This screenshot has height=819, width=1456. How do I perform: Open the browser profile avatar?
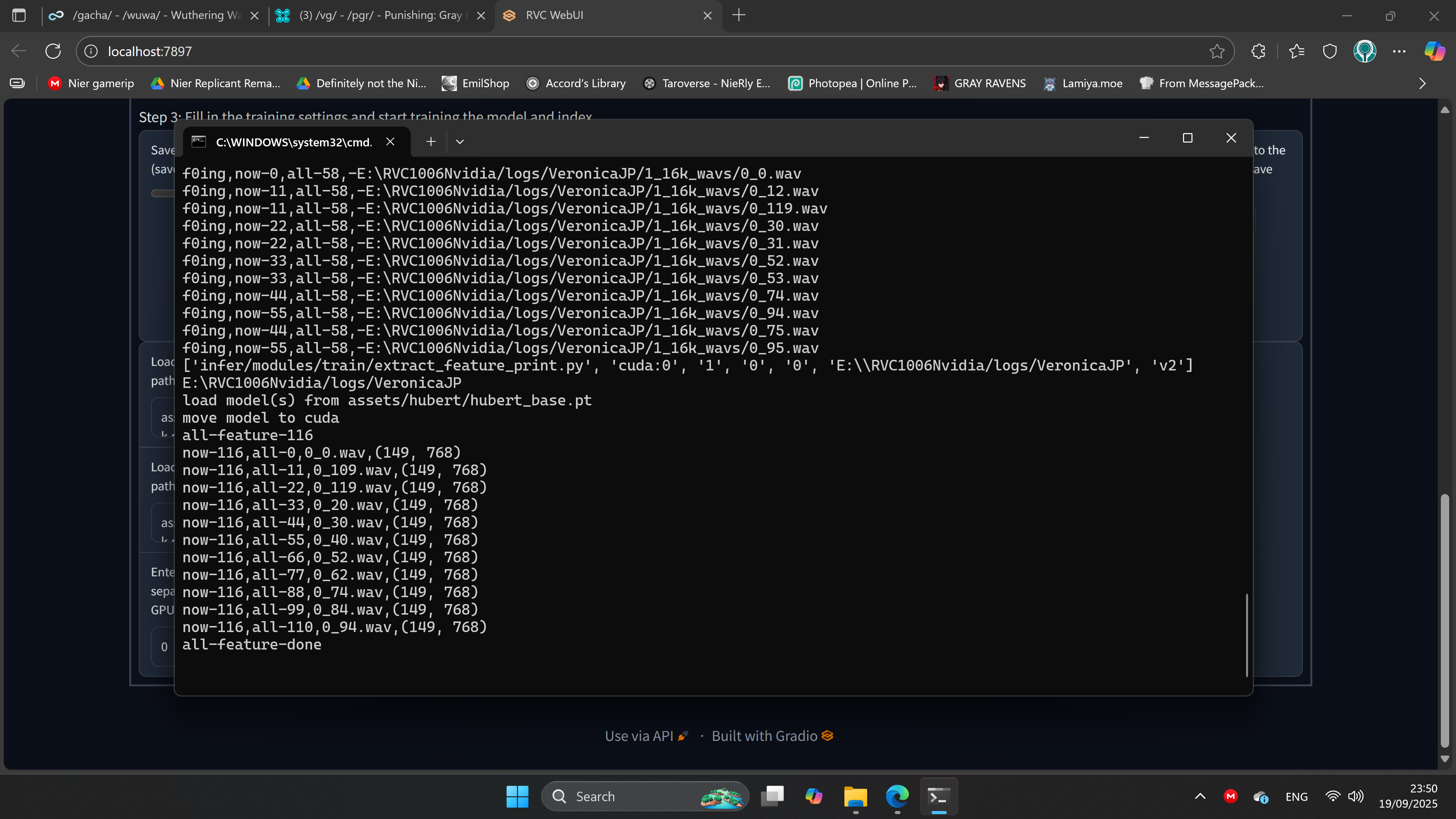pos(1365,52)
